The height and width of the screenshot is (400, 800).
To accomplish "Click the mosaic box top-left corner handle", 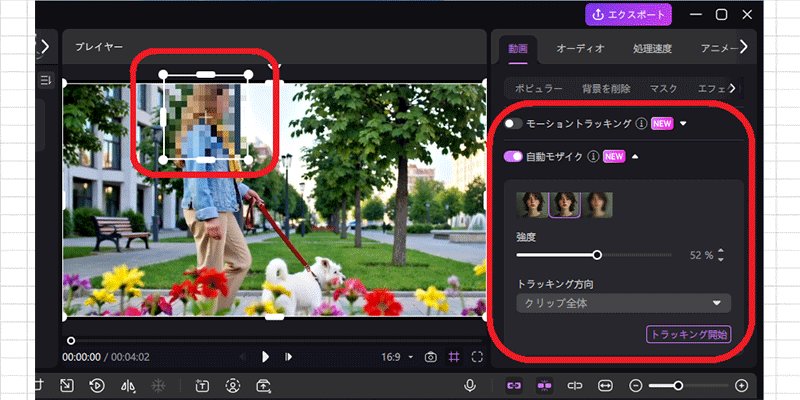I will point(163,75).
